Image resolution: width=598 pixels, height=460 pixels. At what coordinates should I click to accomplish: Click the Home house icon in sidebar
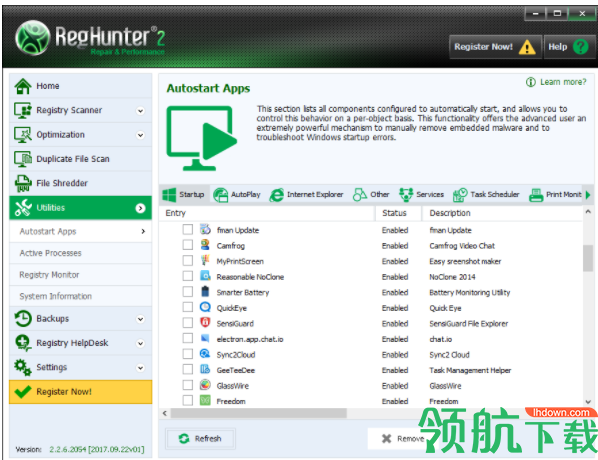(23, 86)
